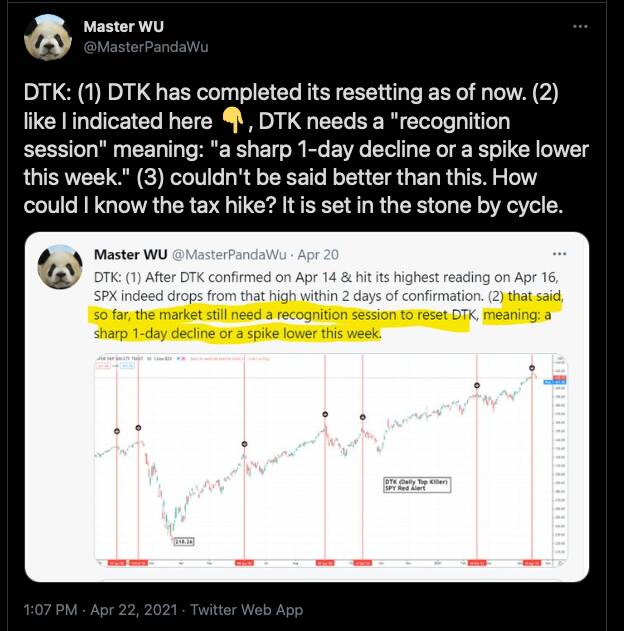
Task: Click the main tweet body text
Action: pyautogui.click(x=306, y=149)
